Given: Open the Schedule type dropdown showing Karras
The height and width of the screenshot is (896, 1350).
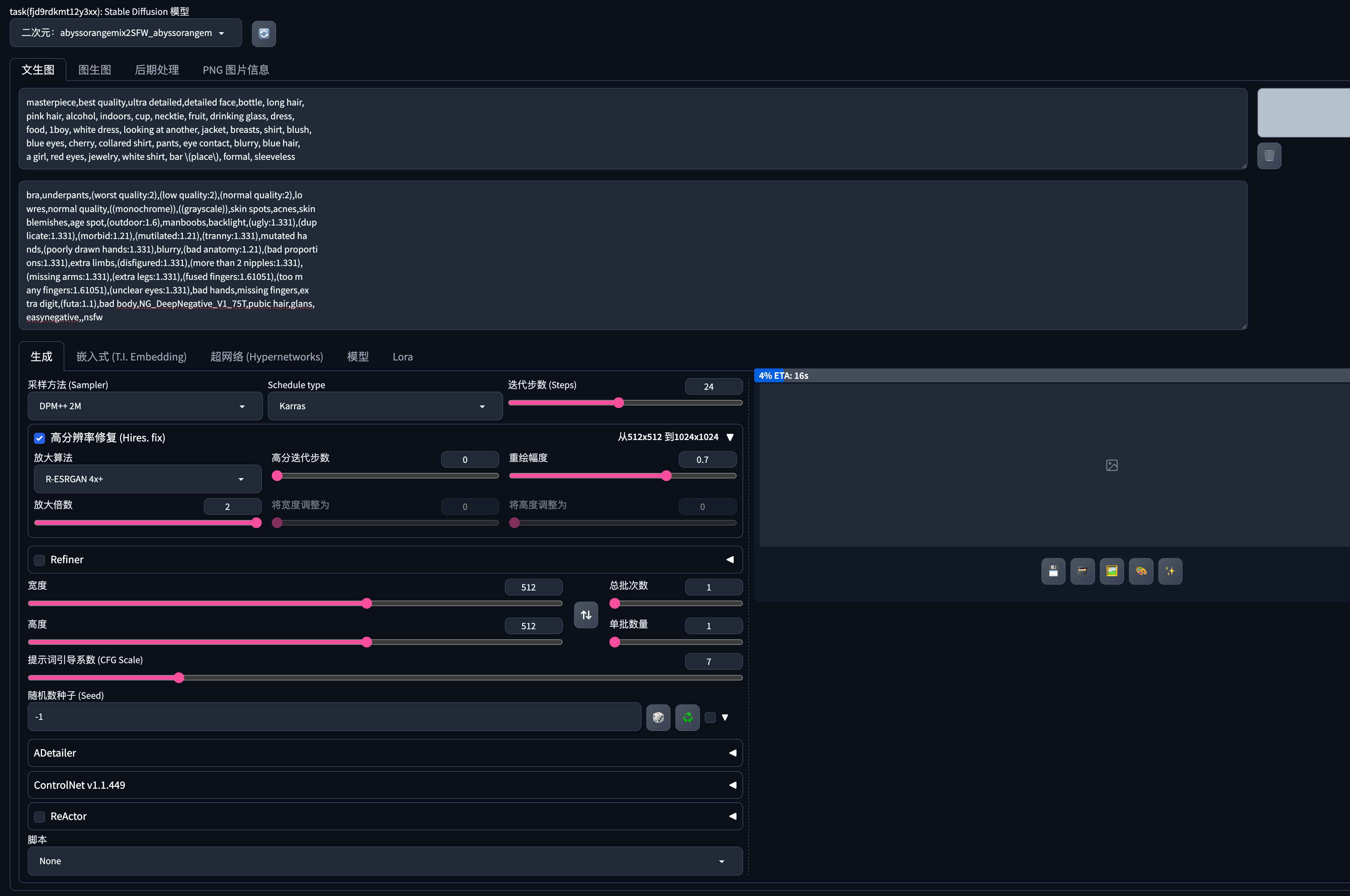Looking at the screenshot, I should pos(384,406).
